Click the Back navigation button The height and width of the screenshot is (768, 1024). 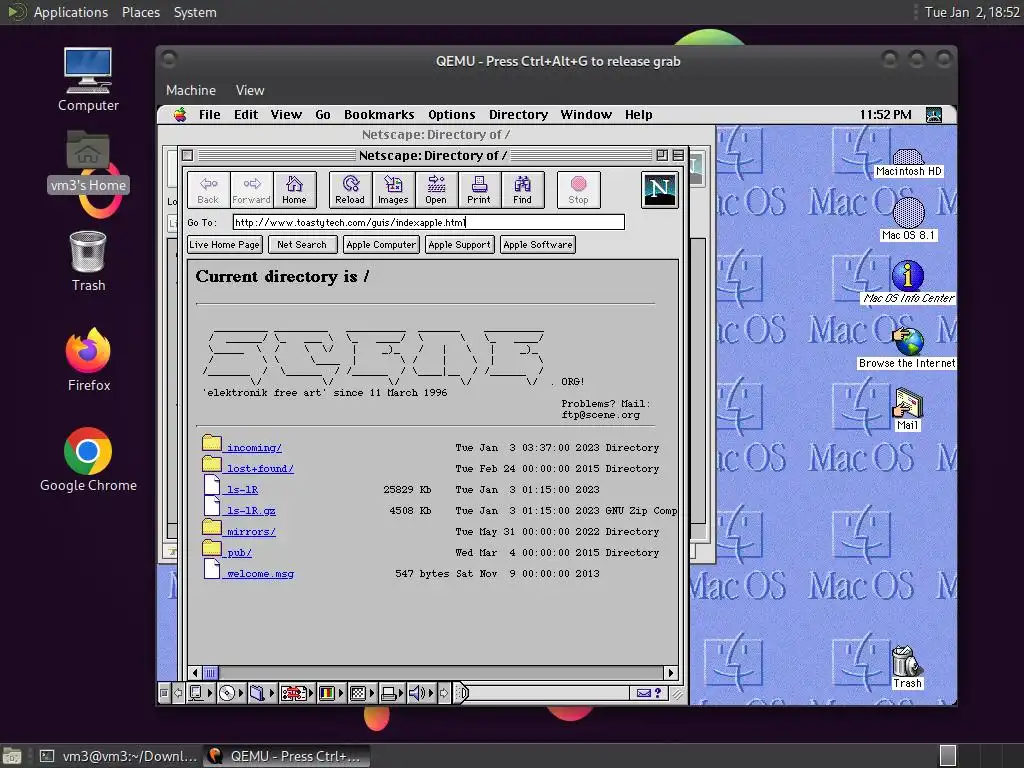point(208,190)
